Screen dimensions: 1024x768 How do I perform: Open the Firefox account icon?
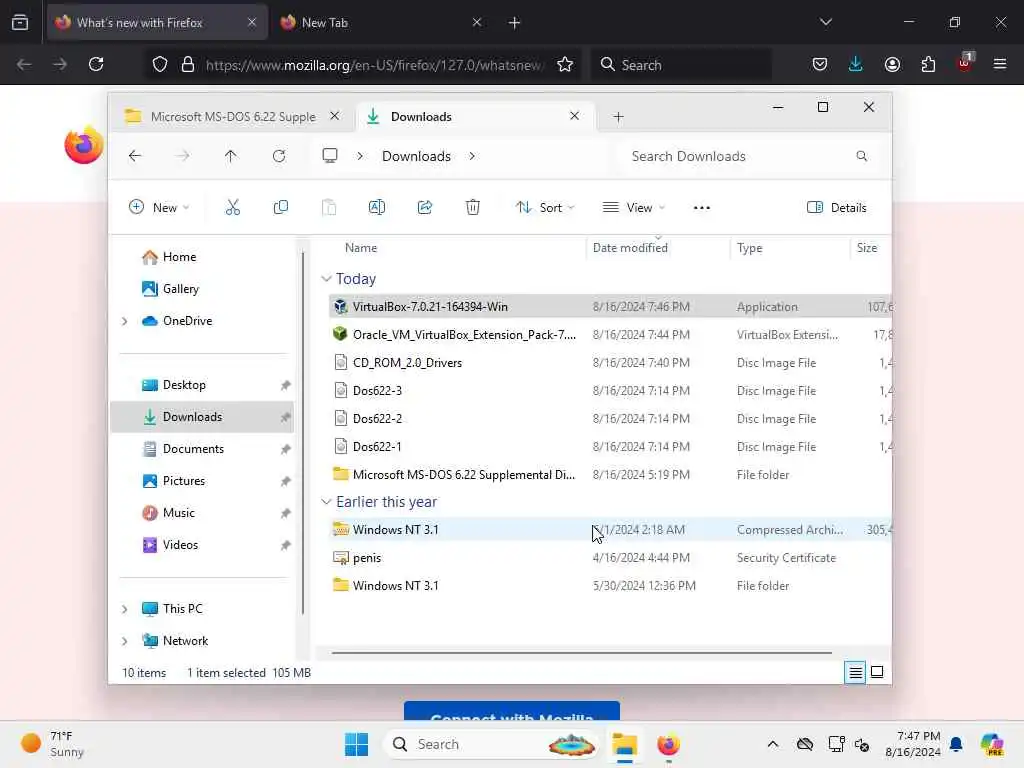892,64
